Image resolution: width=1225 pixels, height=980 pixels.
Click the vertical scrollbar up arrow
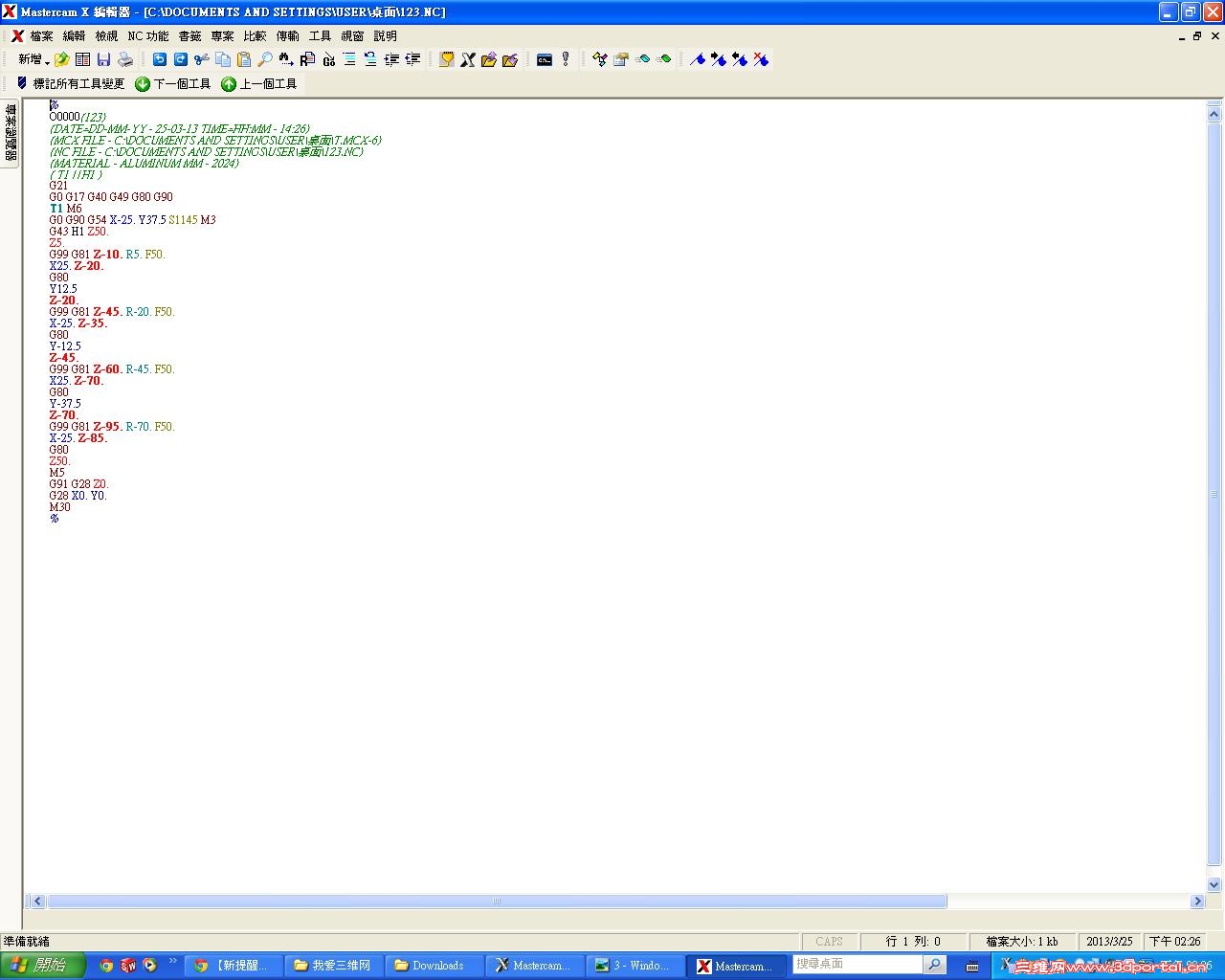click(1214, 114)
